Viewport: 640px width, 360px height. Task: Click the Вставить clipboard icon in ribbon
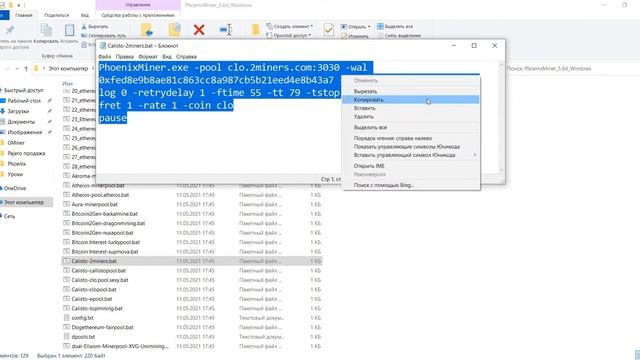click(69, 30)
